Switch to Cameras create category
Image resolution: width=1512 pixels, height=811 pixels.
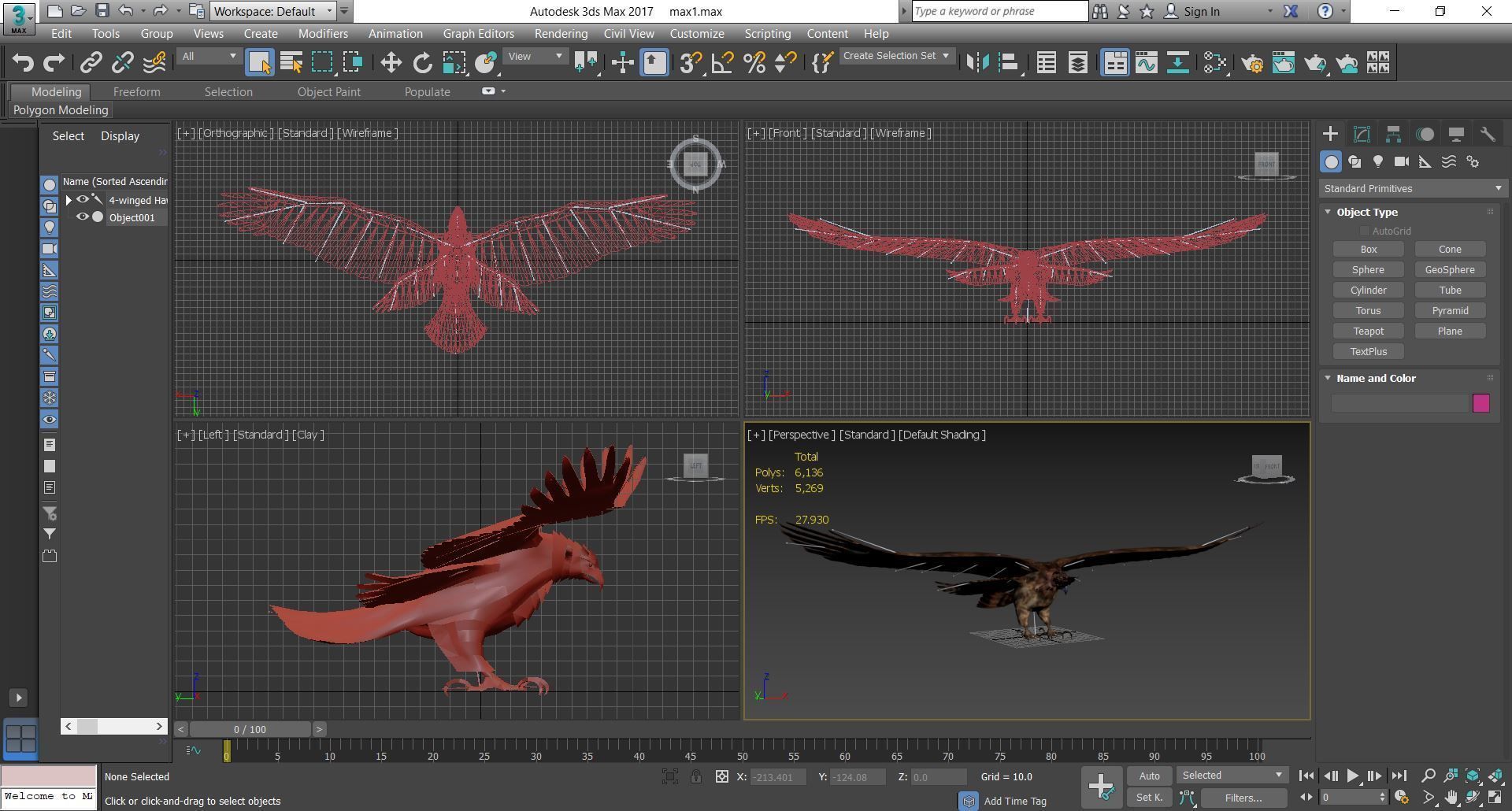[1402, 161]
